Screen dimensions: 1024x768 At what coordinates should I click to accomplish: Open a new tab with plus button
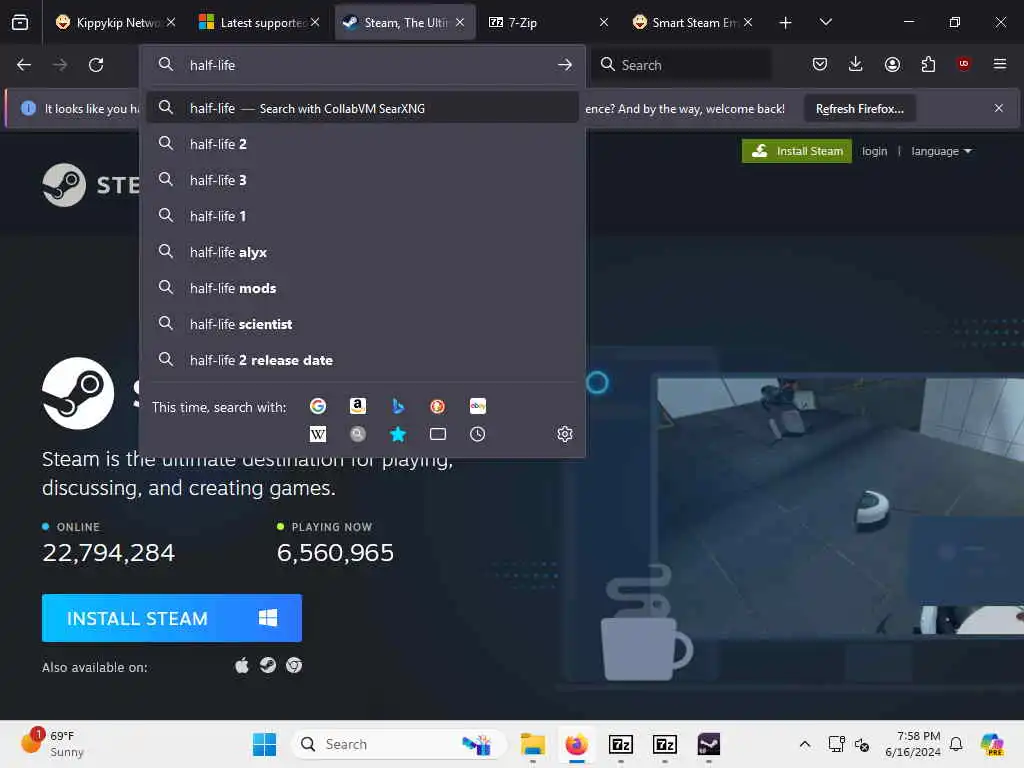tap(786, 23)
